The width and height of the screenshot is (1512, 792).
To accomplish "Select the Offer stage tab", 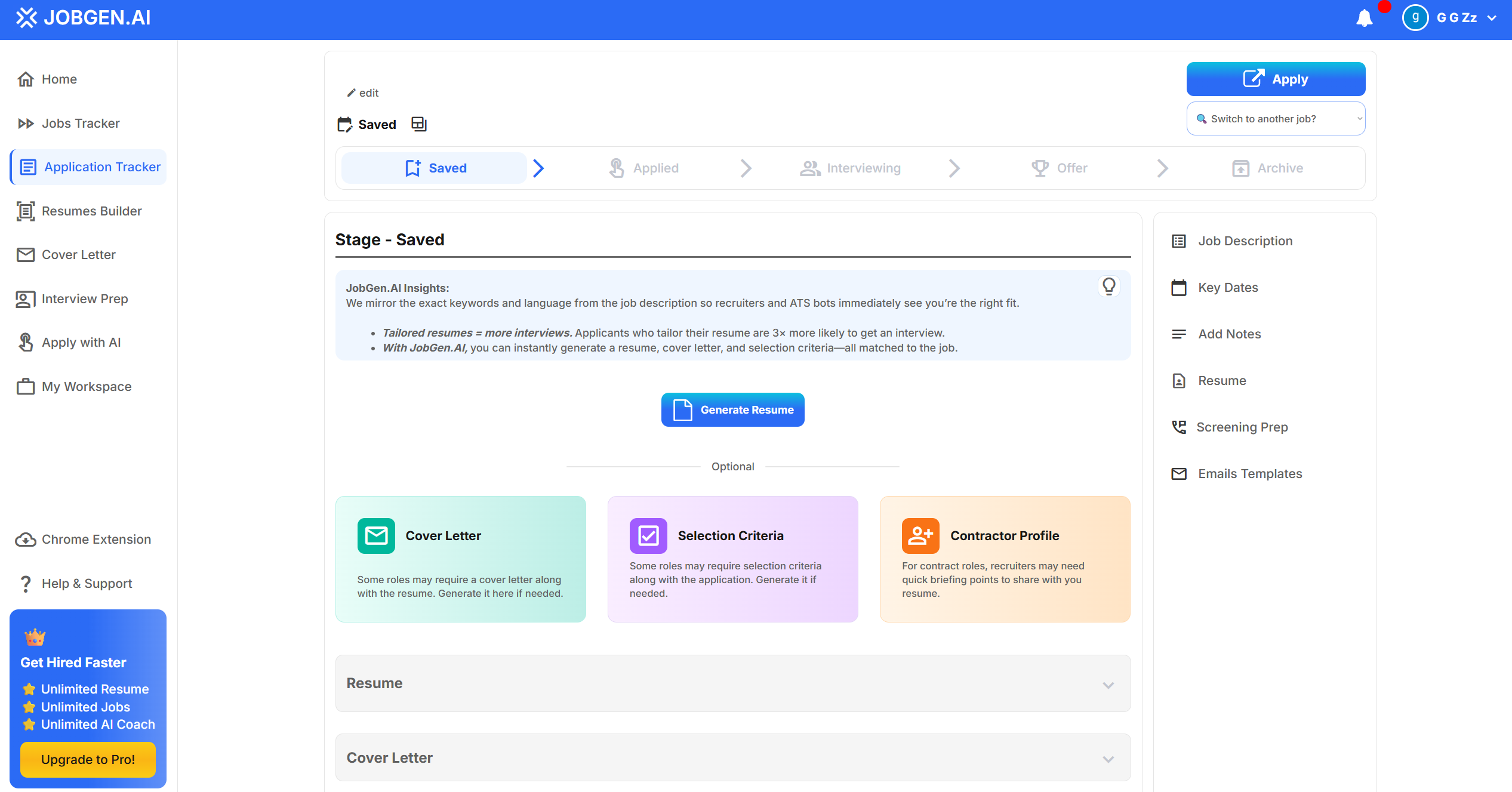I will coord(1059,168).
